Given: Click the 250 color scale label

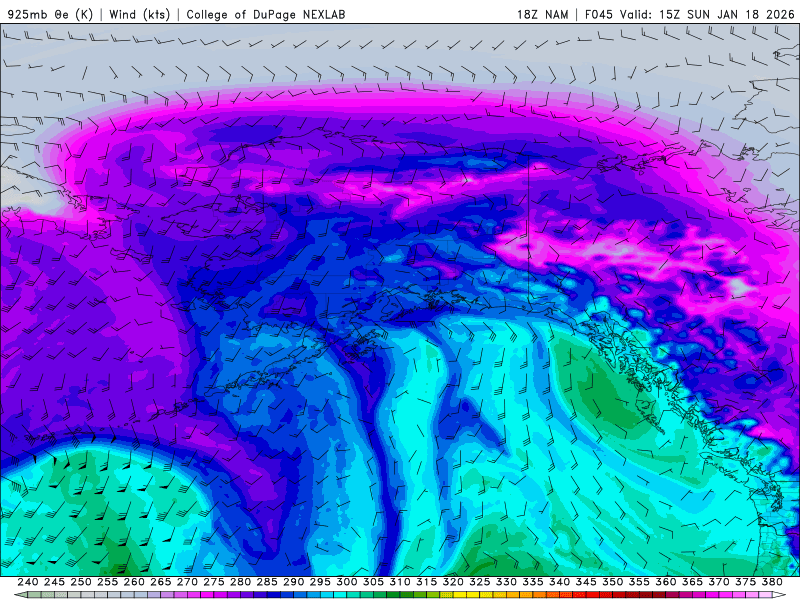Looking at the screenshot, I should tap(81, 582).
